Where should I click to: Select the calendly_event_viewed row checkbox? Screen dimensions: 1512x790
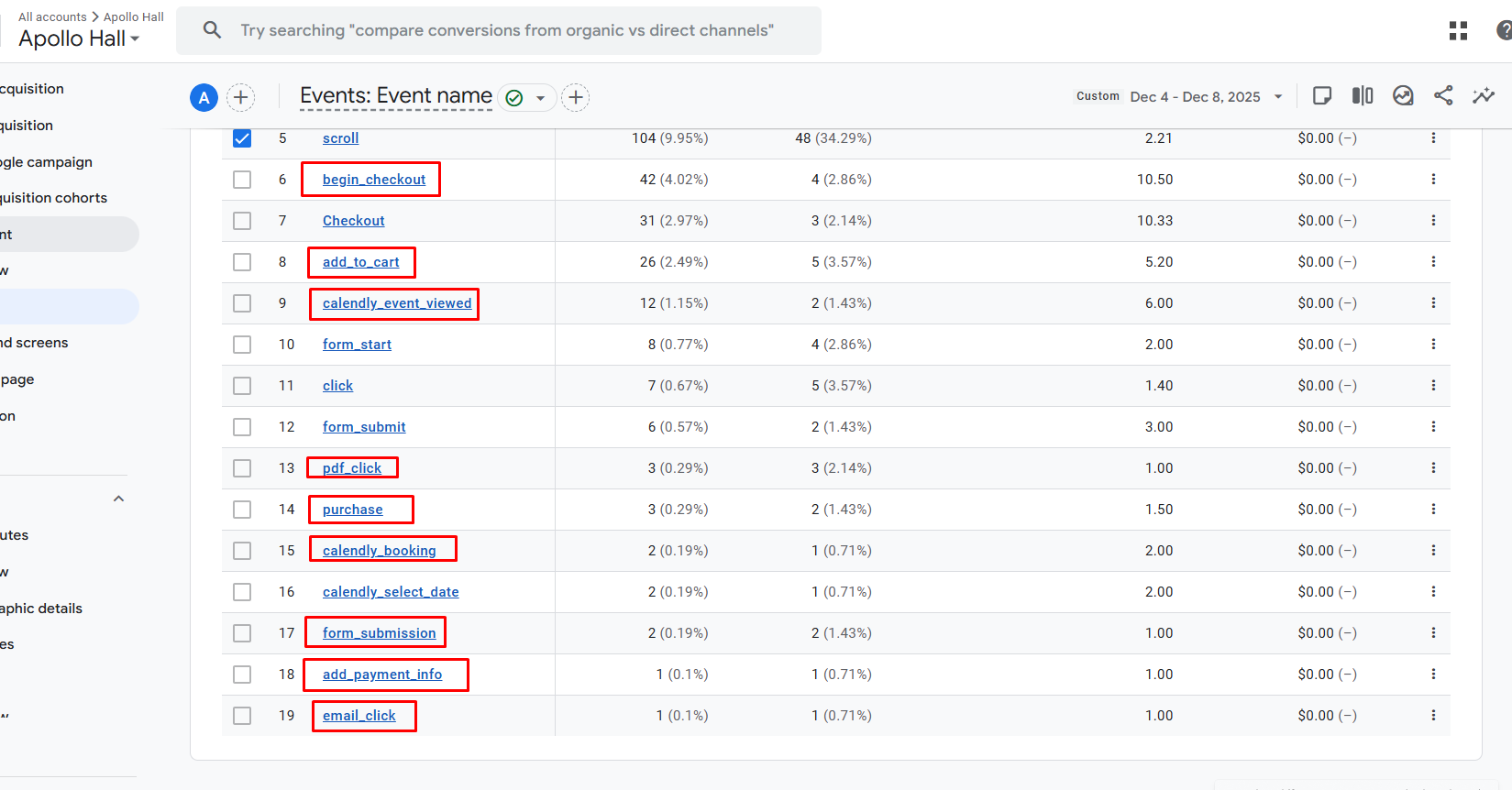(x=242, y=303)
